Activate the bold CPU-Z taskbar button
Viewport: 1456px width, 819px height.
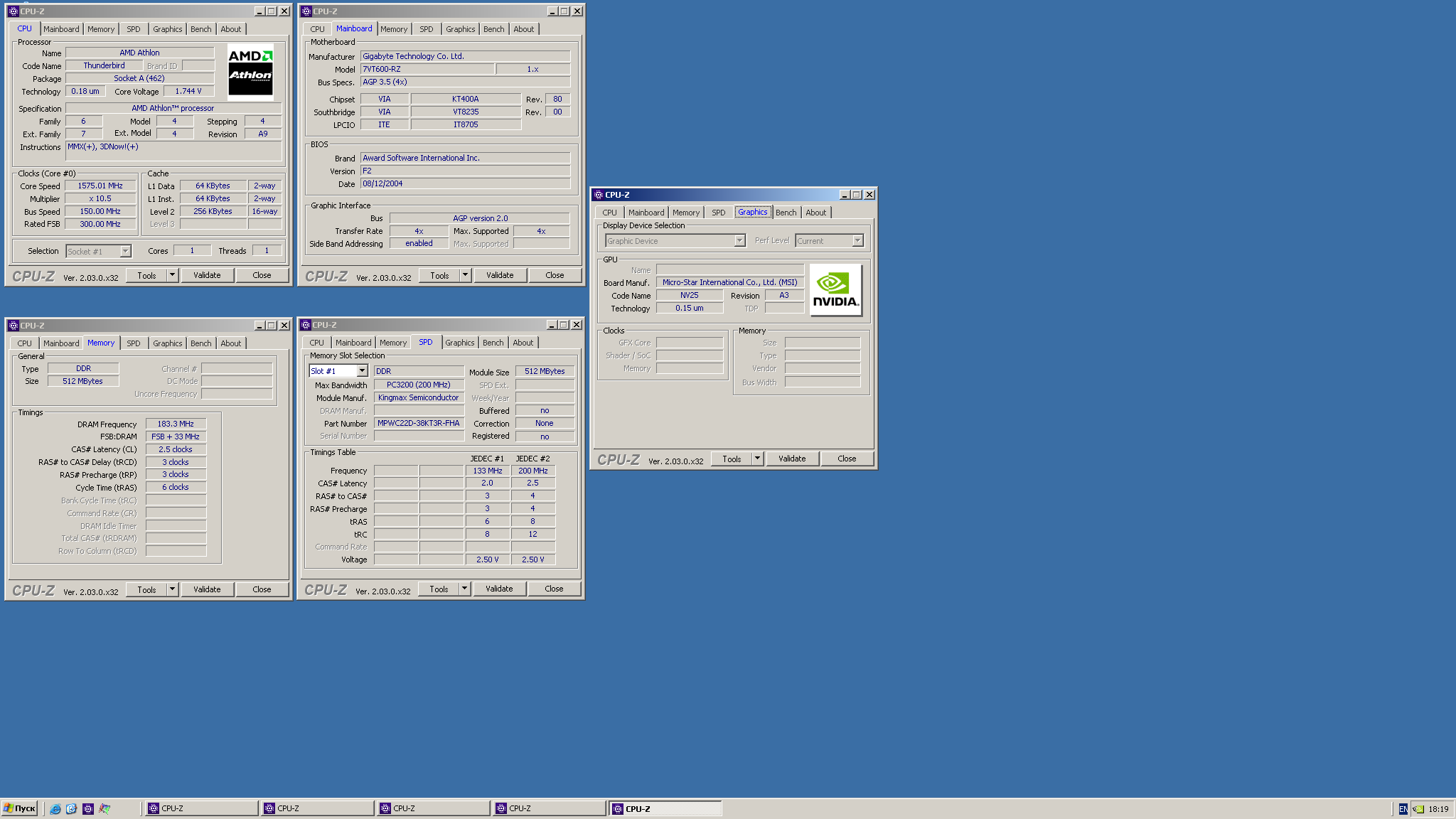[x=665, y=809]
